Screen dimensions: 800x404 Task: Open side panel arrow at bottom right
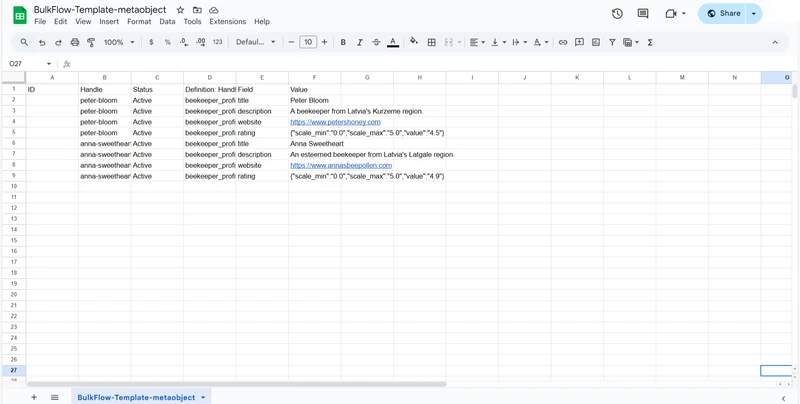click(783, 398)
